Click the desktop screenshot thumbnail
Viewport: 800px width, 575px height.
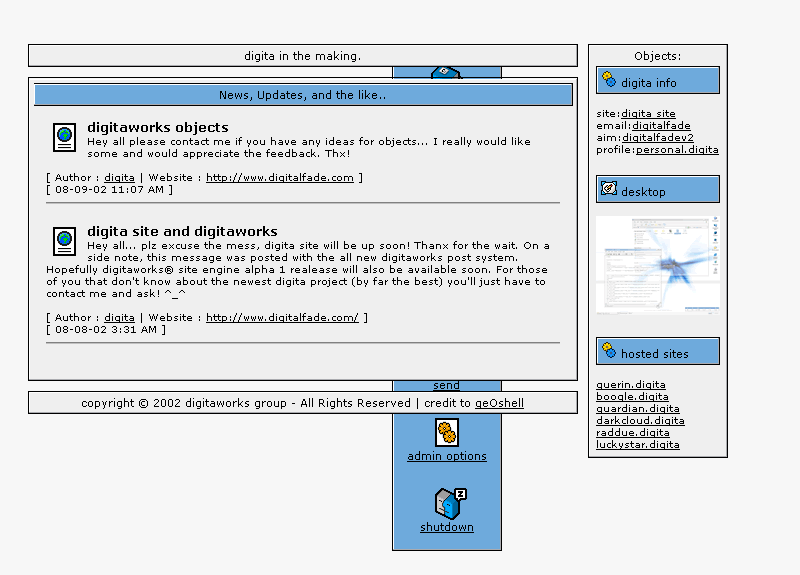click(658, 265)
